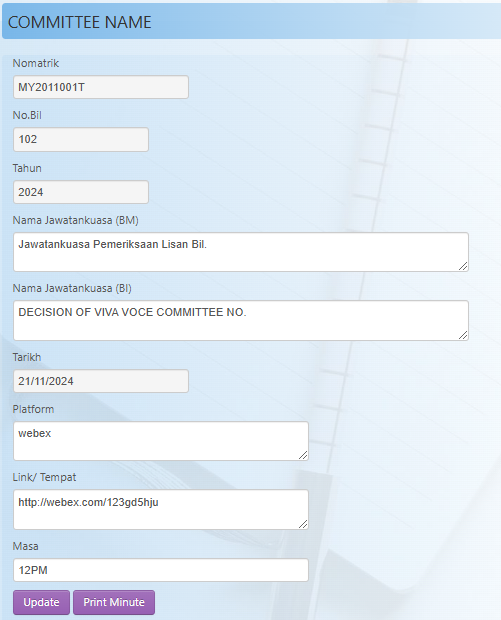Click into Nama Jawatankuasa (BI) textarea

coord(241,320)
